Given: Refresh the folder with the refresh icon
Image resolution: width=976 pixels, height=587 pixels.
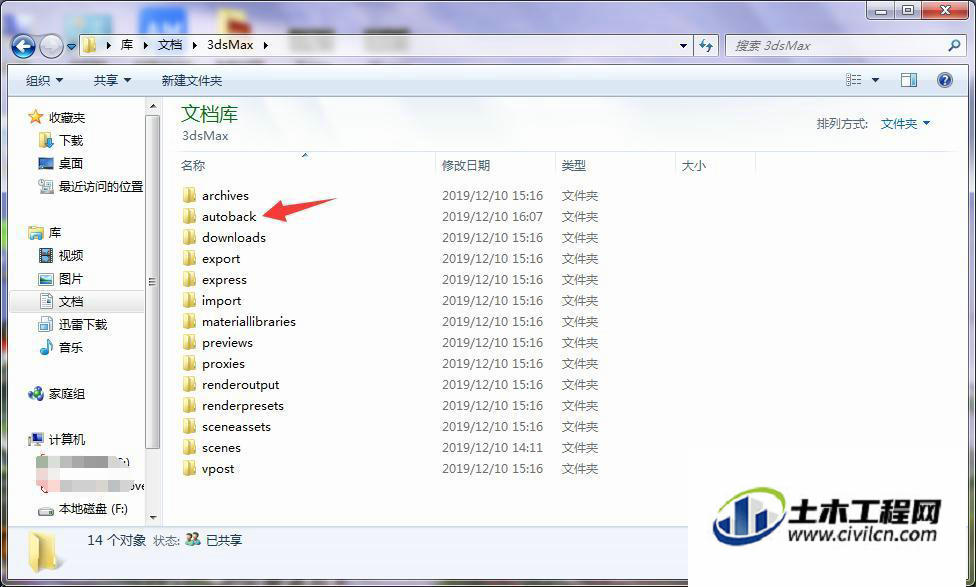Looking at the screenshot, I should (x=706, y=45).
